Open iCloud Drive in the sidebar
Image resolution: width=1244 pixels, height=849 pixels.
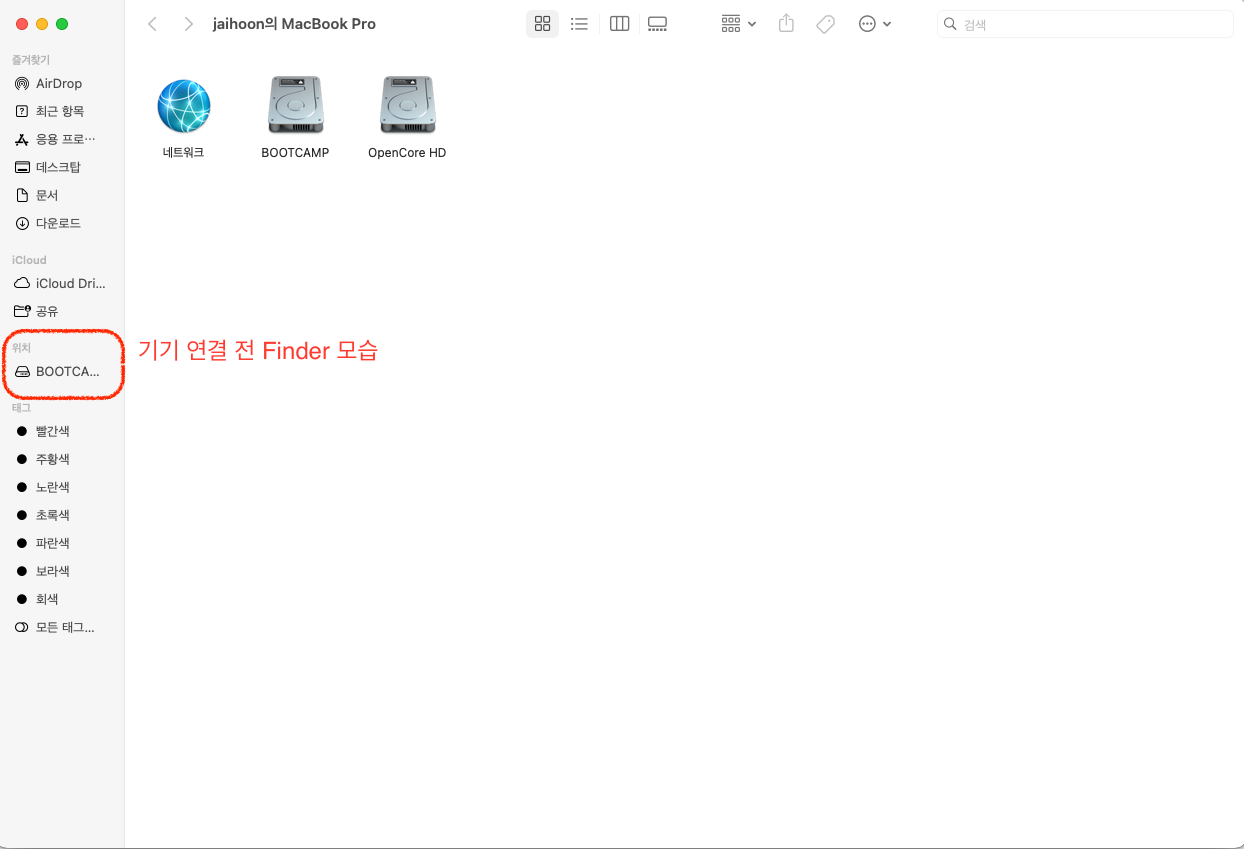point(62,283)
